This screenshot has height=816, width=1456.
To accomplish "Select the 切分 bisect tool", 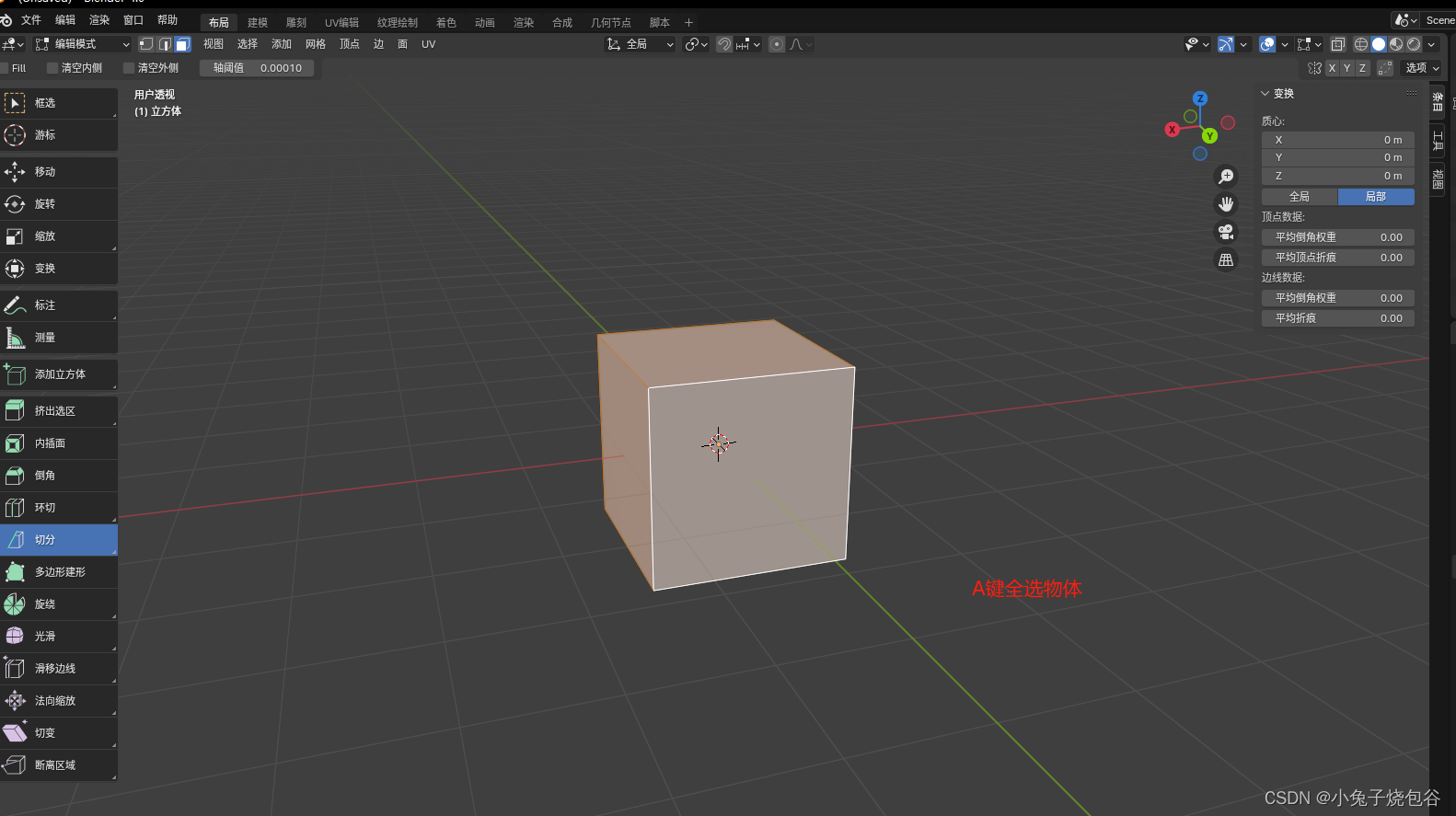I will point(59,540).
